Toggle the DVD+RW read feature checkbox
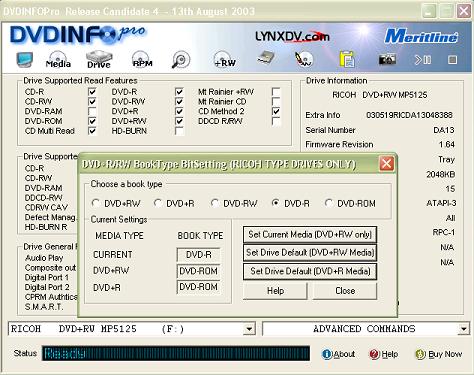The height and width of the screenshot is (375, 474). [179, 121]
